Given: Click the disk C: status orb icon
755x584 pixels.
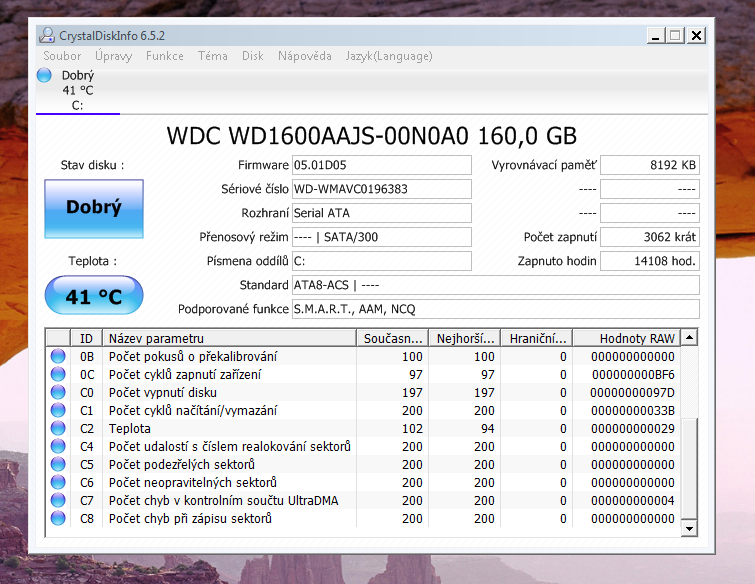Looking at the screenshot, I should tap(44, 75).
